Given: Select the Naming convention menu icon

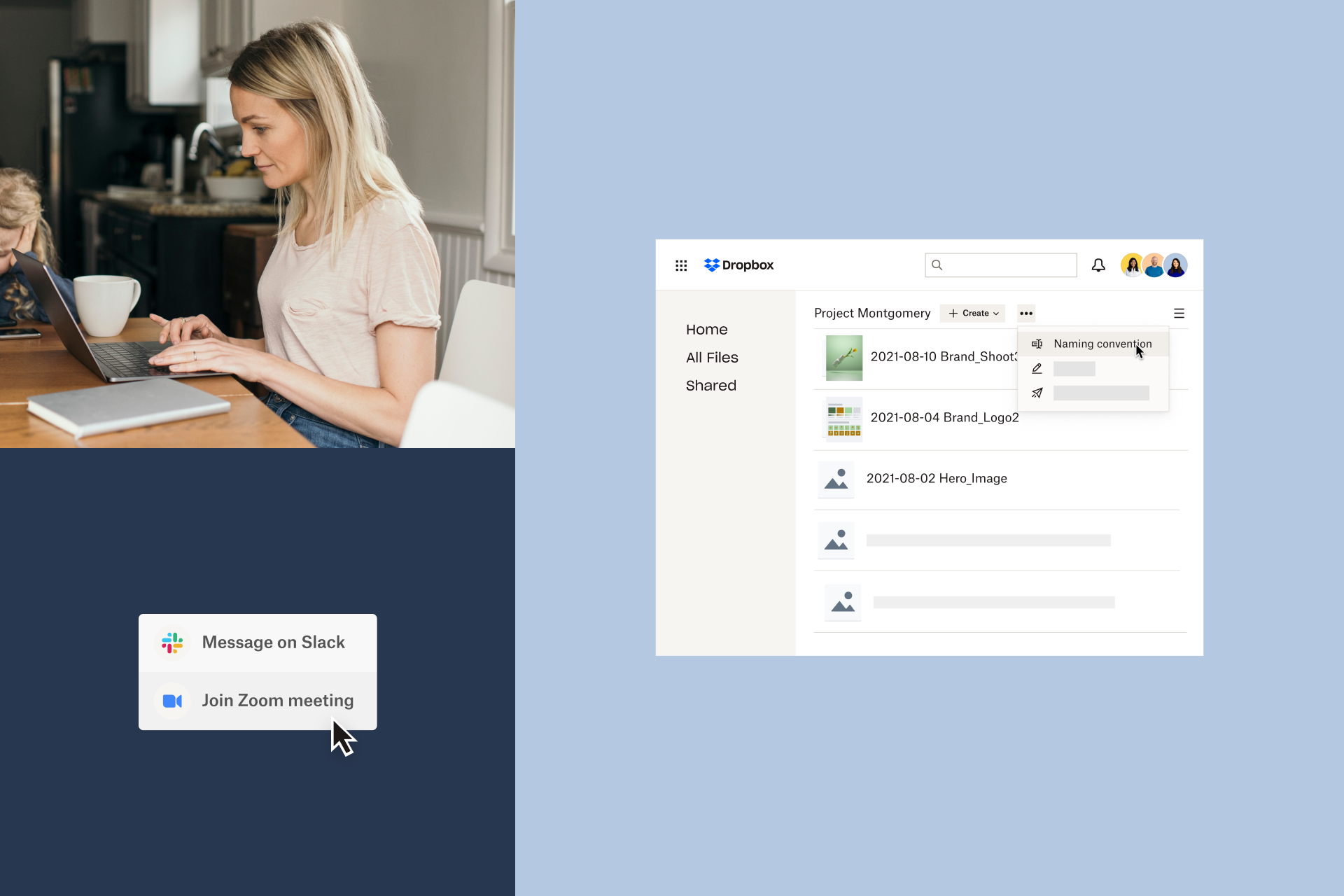Looking at the screenshot, I should click(x=1036, y=343).
